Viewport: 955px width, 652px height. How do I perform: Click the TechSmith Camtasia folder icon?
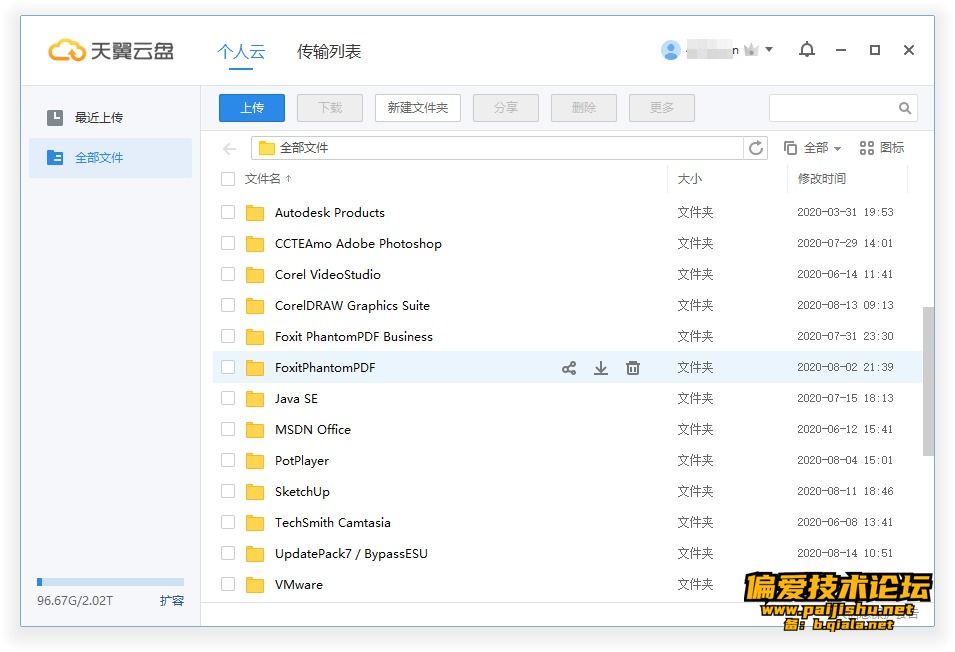255,523
